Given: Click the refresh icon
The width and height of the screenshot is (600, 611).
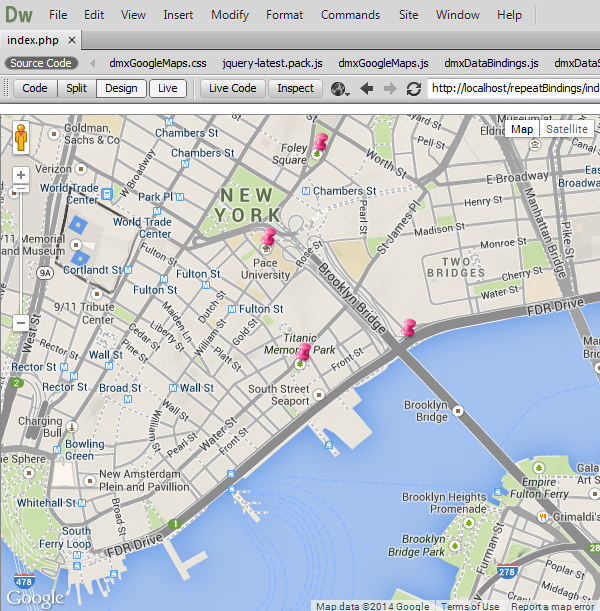Looking at the screenshot, I should pyautogui.click(x=413, y=89).
